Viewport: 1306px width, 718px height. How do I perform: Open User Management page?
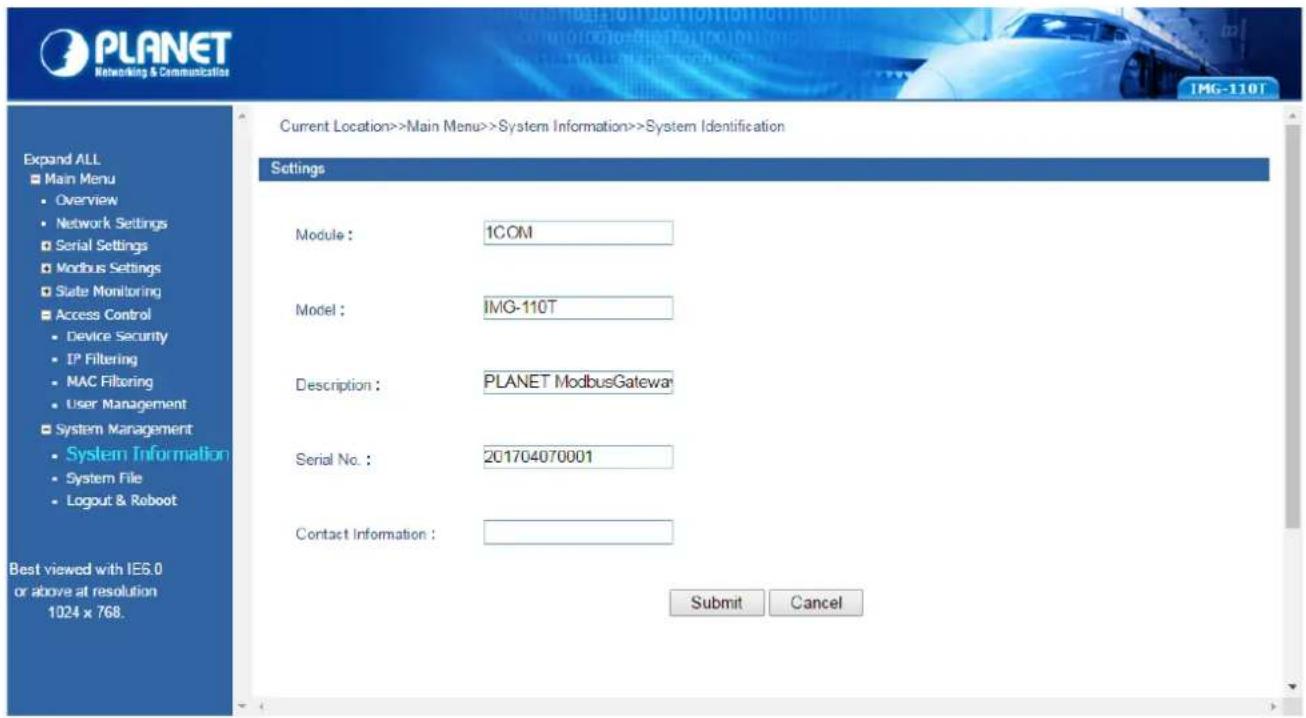click(126, 404)
